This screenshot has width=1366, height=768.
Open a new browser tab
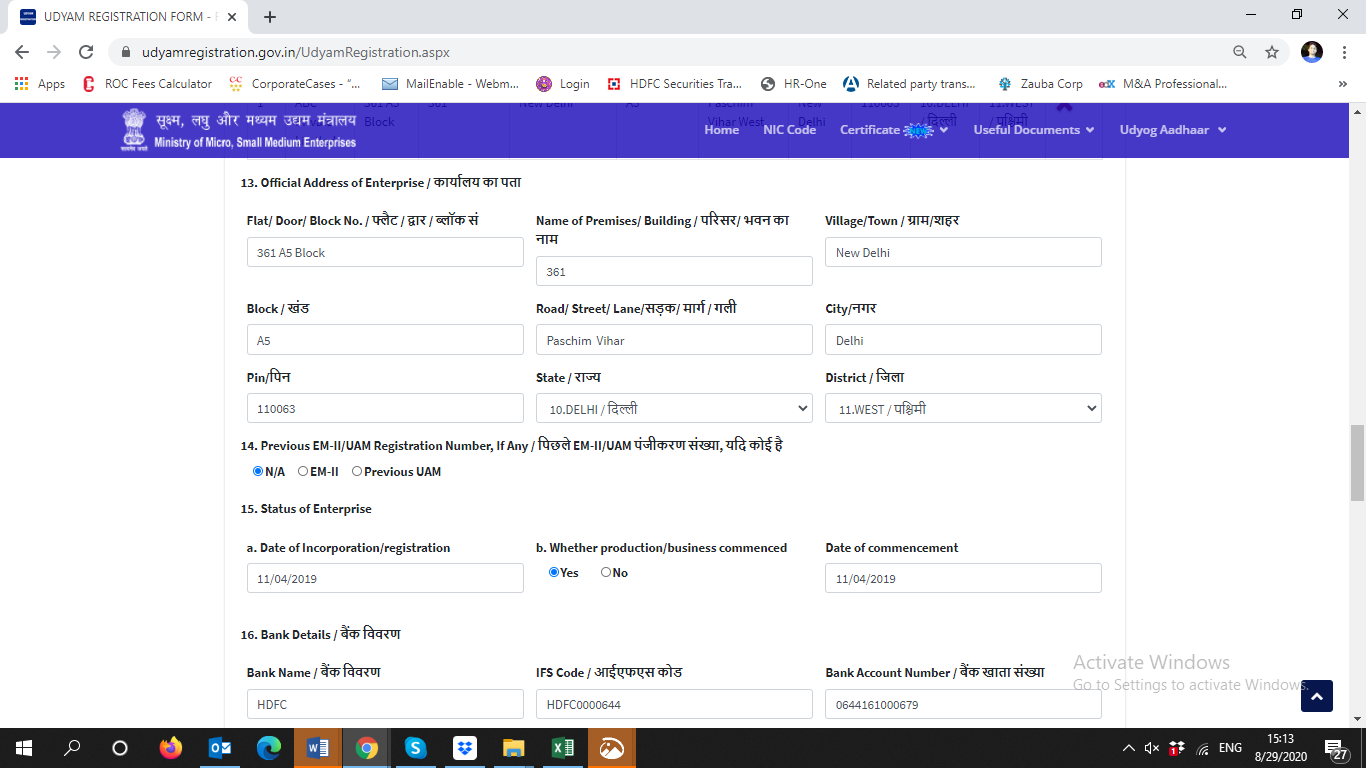pos(270,17)
